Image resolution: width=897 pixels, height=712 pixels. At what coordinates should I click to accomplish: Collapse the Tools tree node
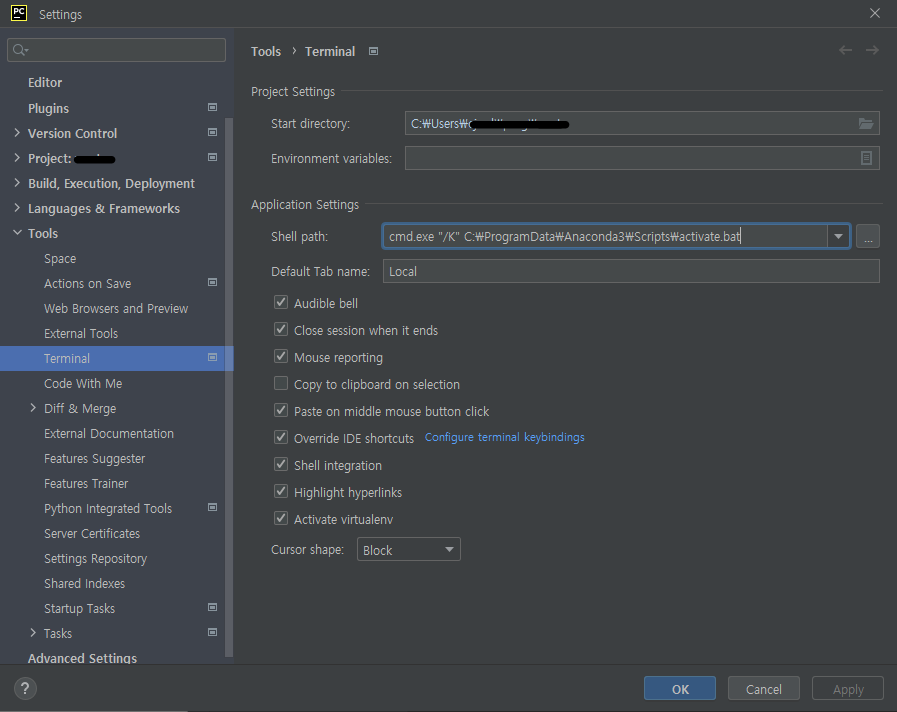click(17, 233)
